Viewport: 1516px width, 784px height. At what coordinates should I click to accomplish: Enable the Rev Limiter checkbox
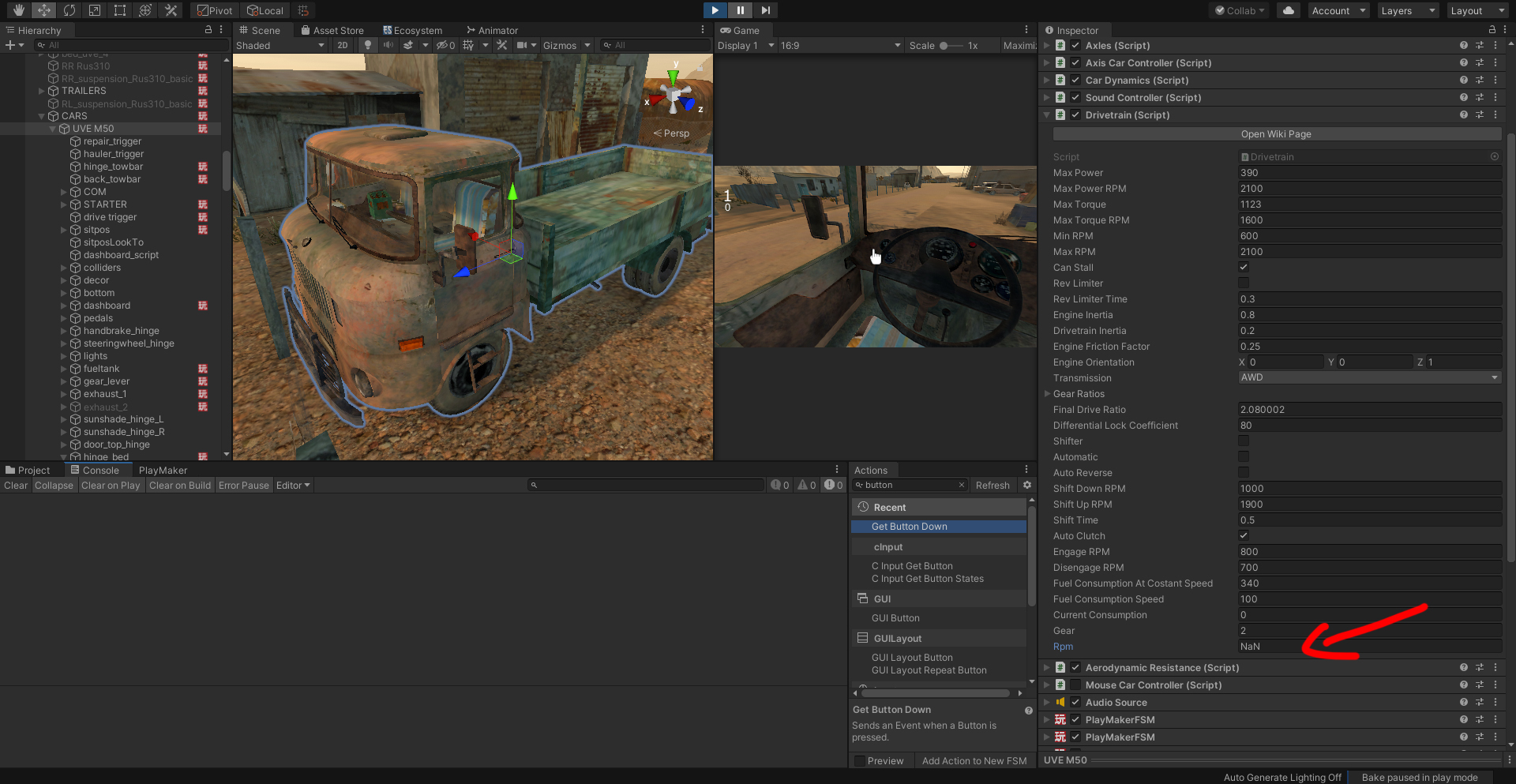point(1244,283)
